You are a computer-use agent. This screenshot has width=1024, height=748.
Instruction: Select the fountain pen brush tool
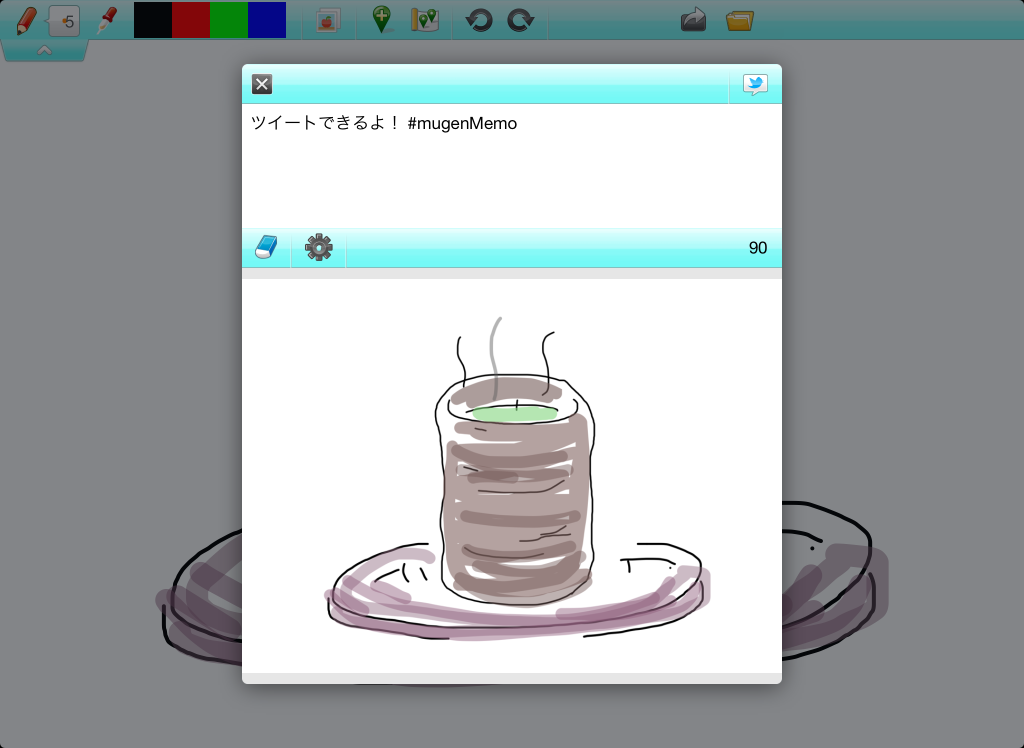click(x=106, y=19)
